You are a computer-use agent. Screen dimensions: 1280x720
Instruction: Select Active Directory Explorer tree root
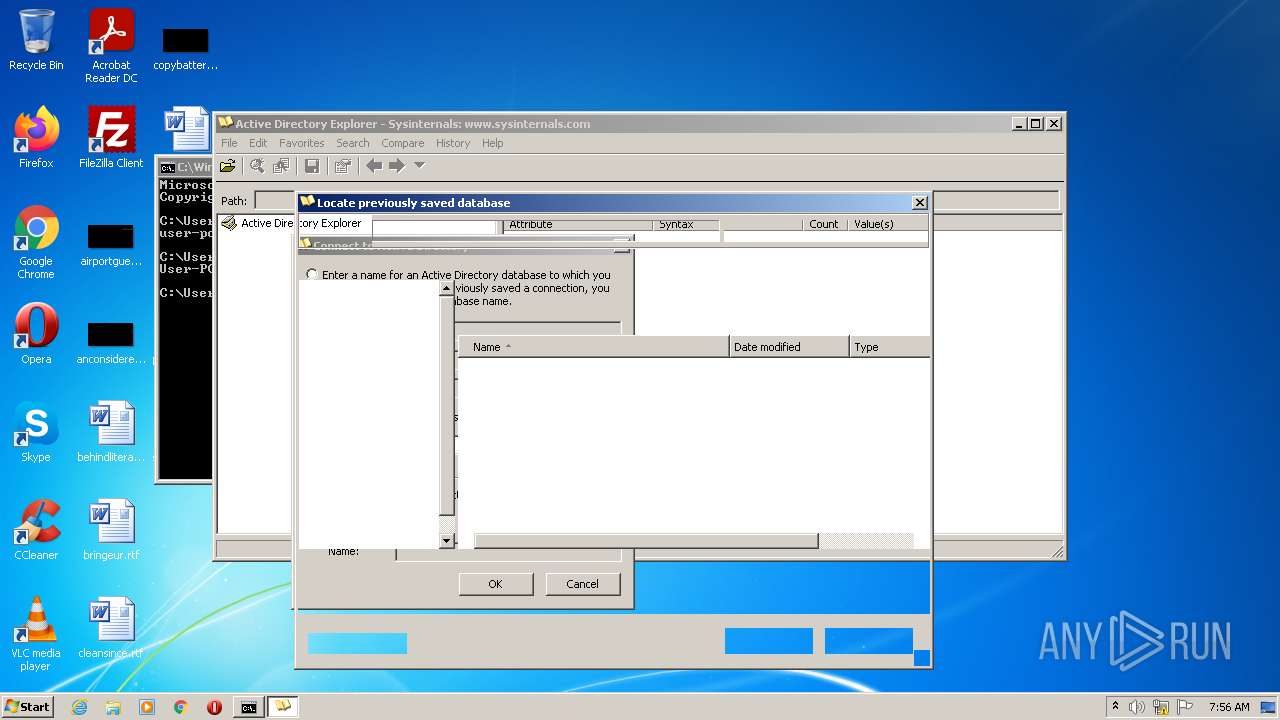click(x=300, y=223)
